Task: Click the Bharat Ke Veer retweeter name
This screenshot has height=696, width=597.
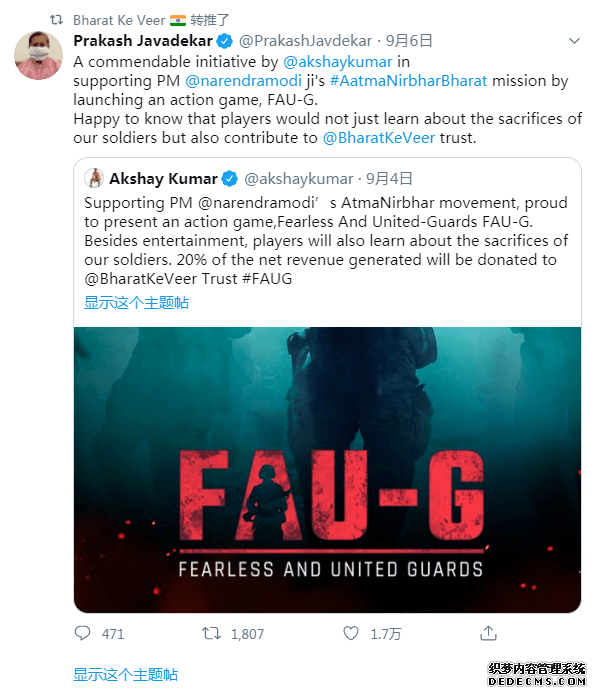Action: click(119, 20)
